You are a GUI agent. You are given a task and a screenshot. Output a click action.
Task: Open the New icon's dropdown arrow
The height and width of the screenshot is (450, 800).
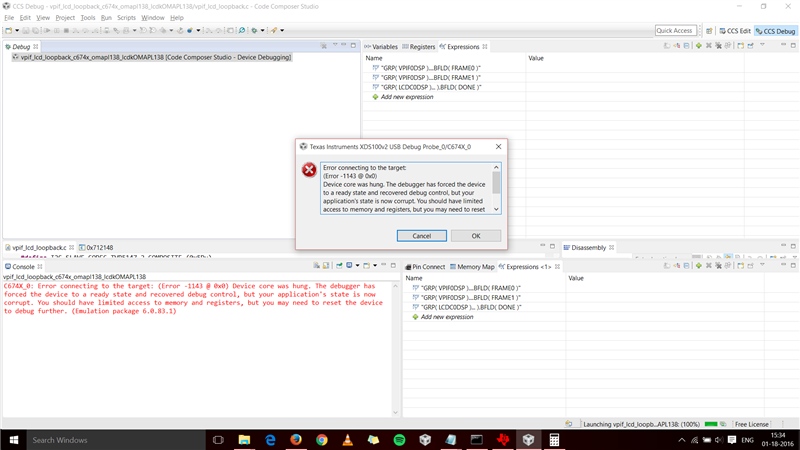[17, 31]
